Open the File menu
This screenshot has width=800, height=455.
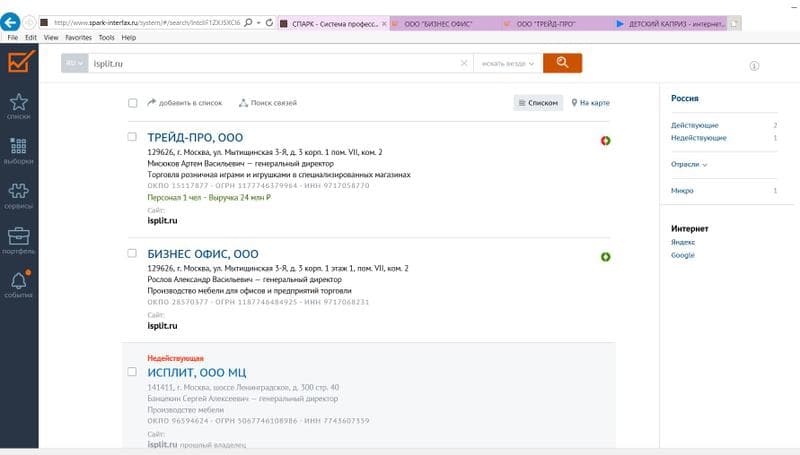point(13,37)
